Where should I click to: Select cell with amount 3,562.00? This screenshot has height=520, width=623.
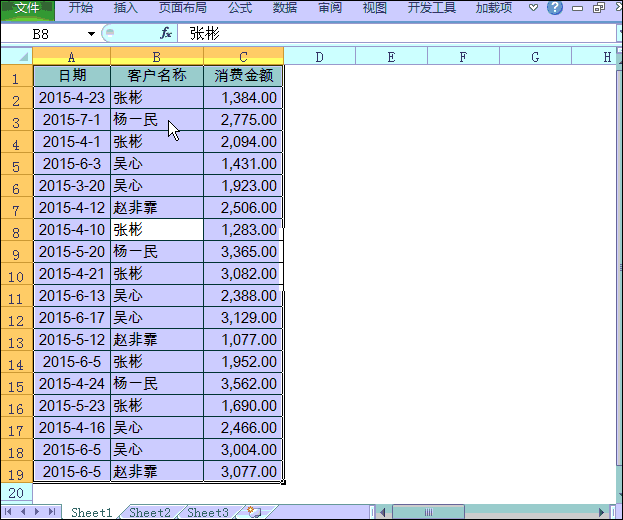[243, 384]
